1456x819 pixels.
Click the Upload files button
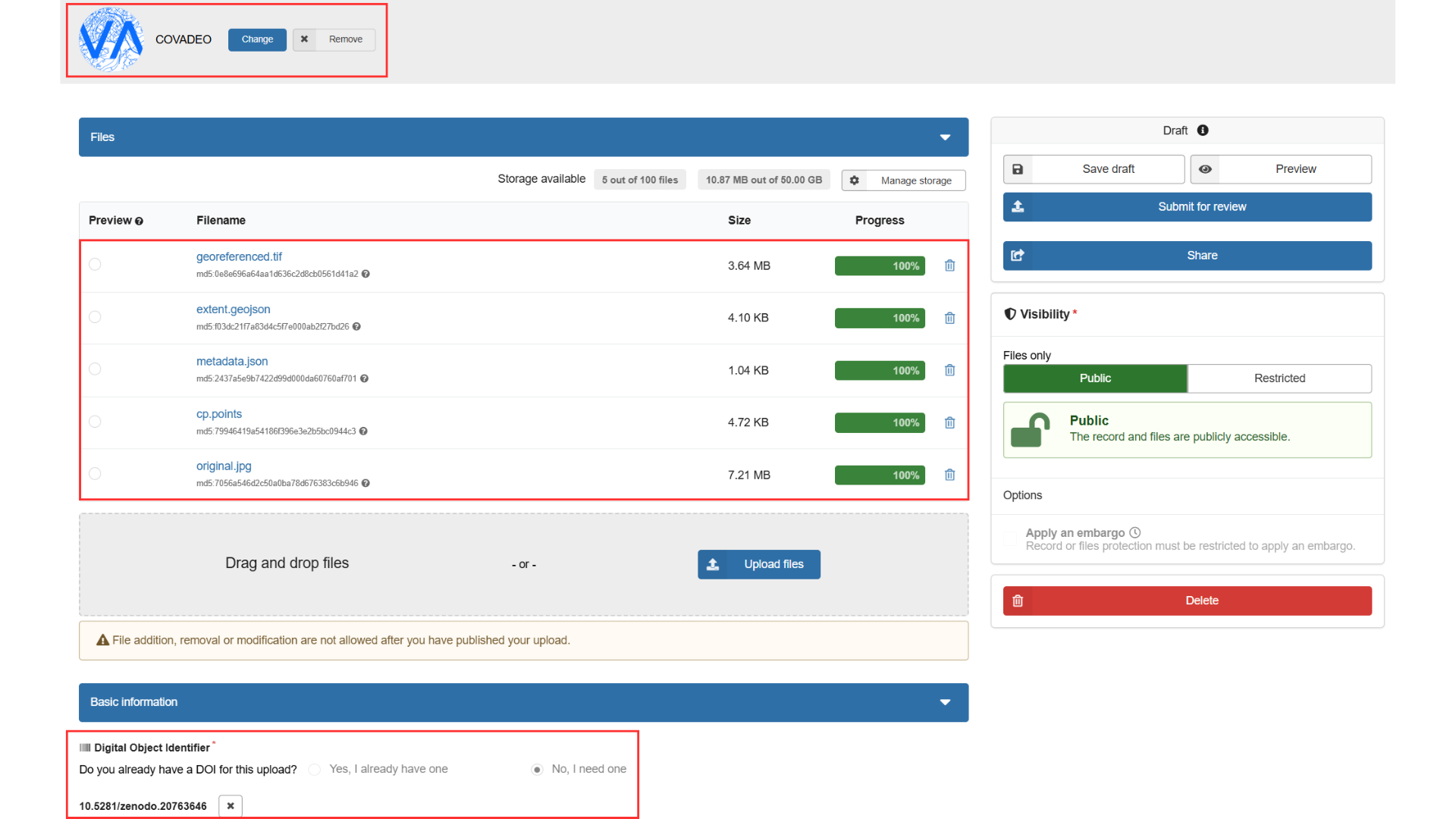759,564
